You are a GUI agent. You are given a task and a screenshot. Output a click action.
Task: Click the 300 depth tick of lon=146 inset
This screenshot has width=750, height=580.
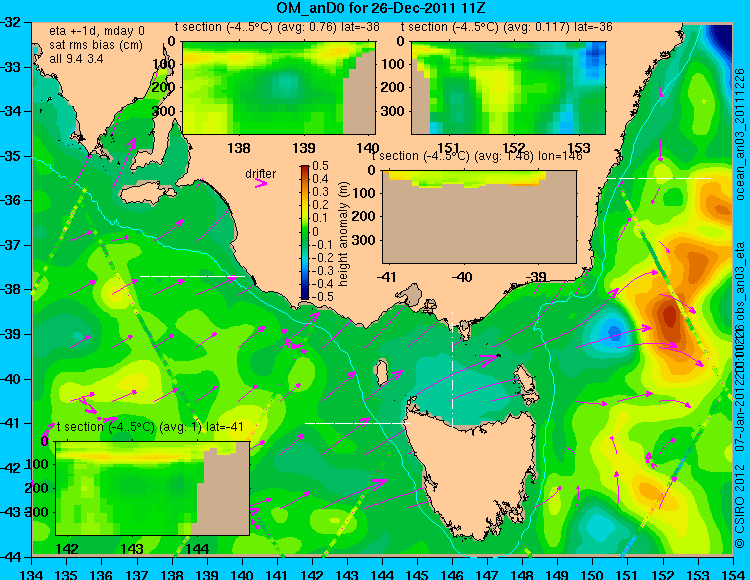[x=364, y=240]
